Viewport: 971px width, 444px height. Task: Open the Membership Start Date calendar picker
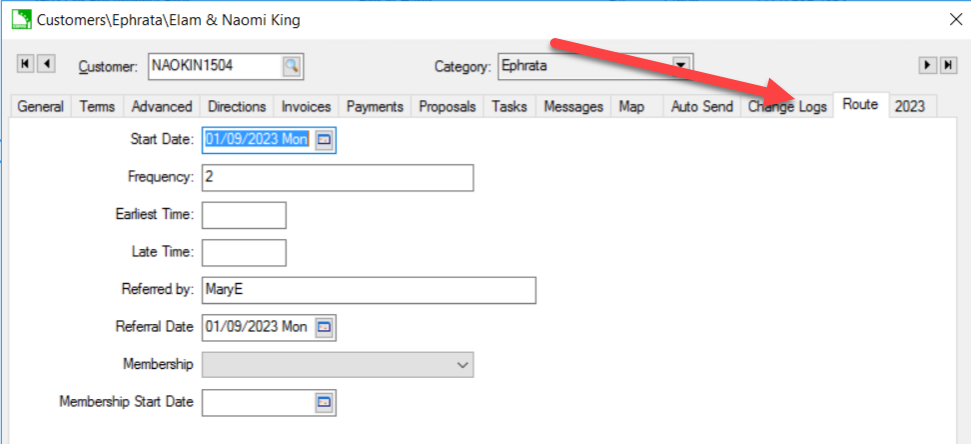coord(324,402)
